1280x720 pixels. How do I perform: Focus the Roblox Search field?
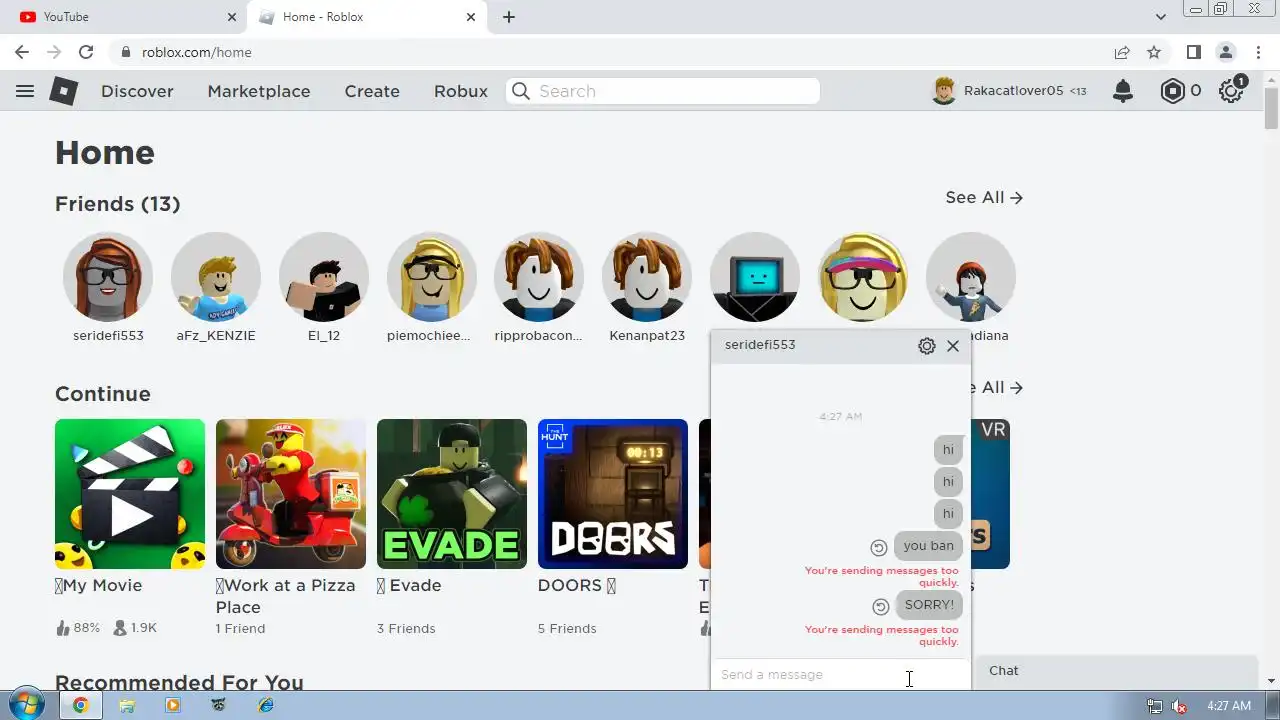tap(663, 91)
